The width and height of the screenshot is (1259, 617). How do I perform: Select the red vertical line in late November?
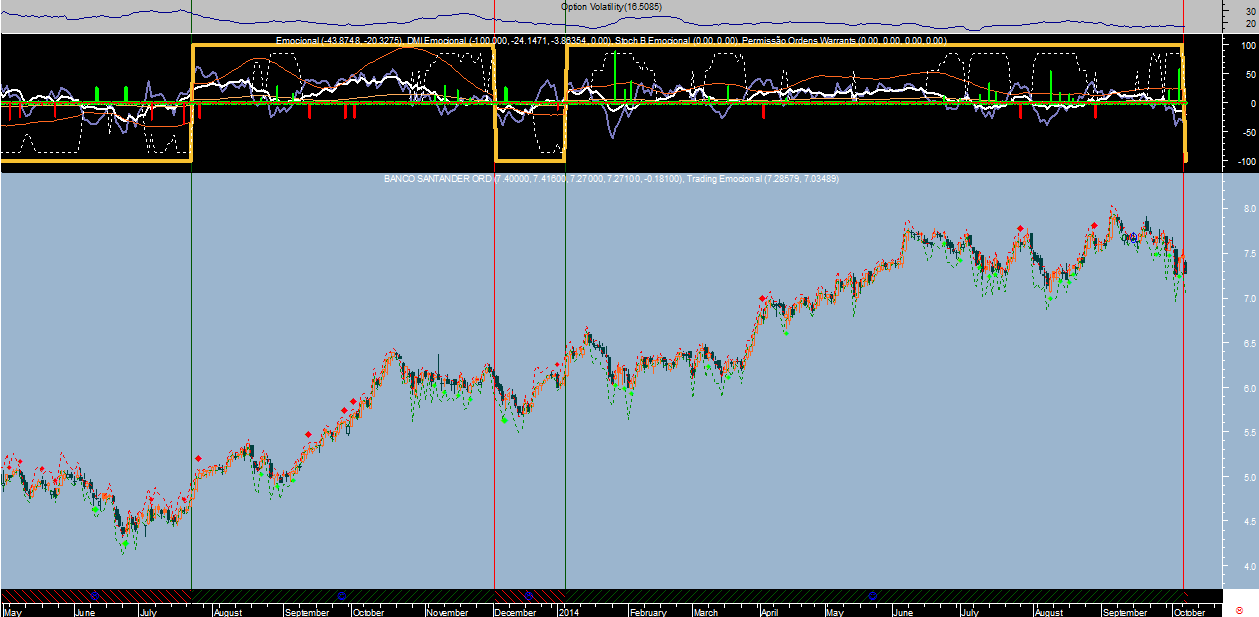[x=495, y=300]
